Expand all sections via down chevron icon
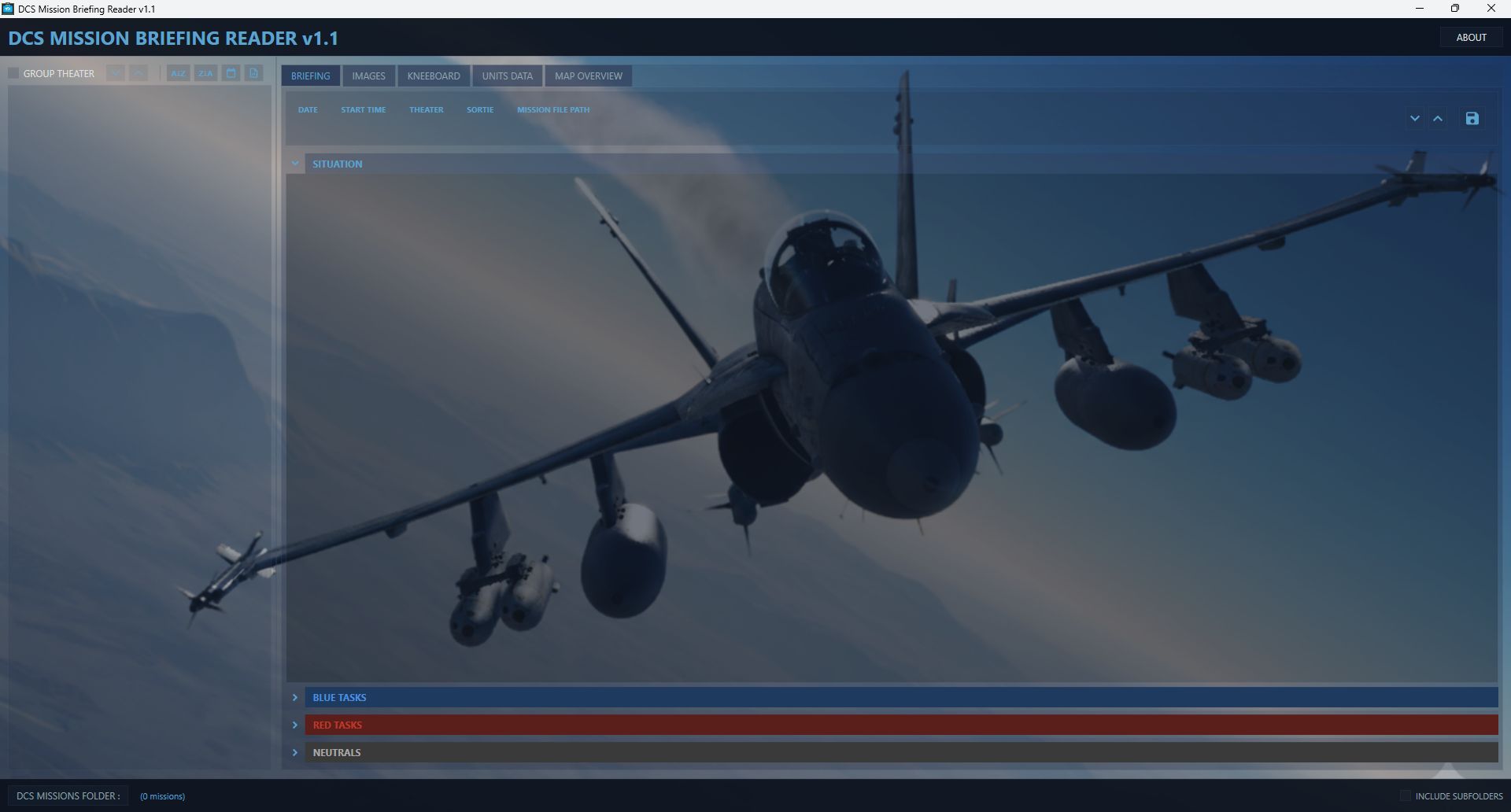Viewport: 1511px width, 812px height. tap(1414, 119)
